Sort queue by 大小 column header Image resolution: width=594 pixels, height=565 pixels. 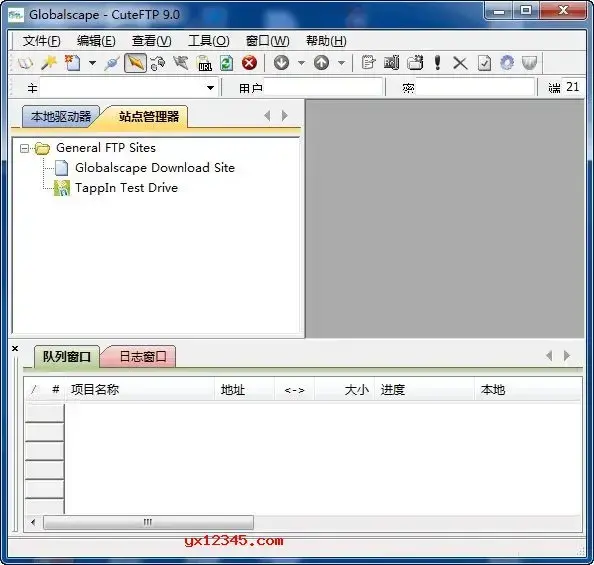coord(344,390)
